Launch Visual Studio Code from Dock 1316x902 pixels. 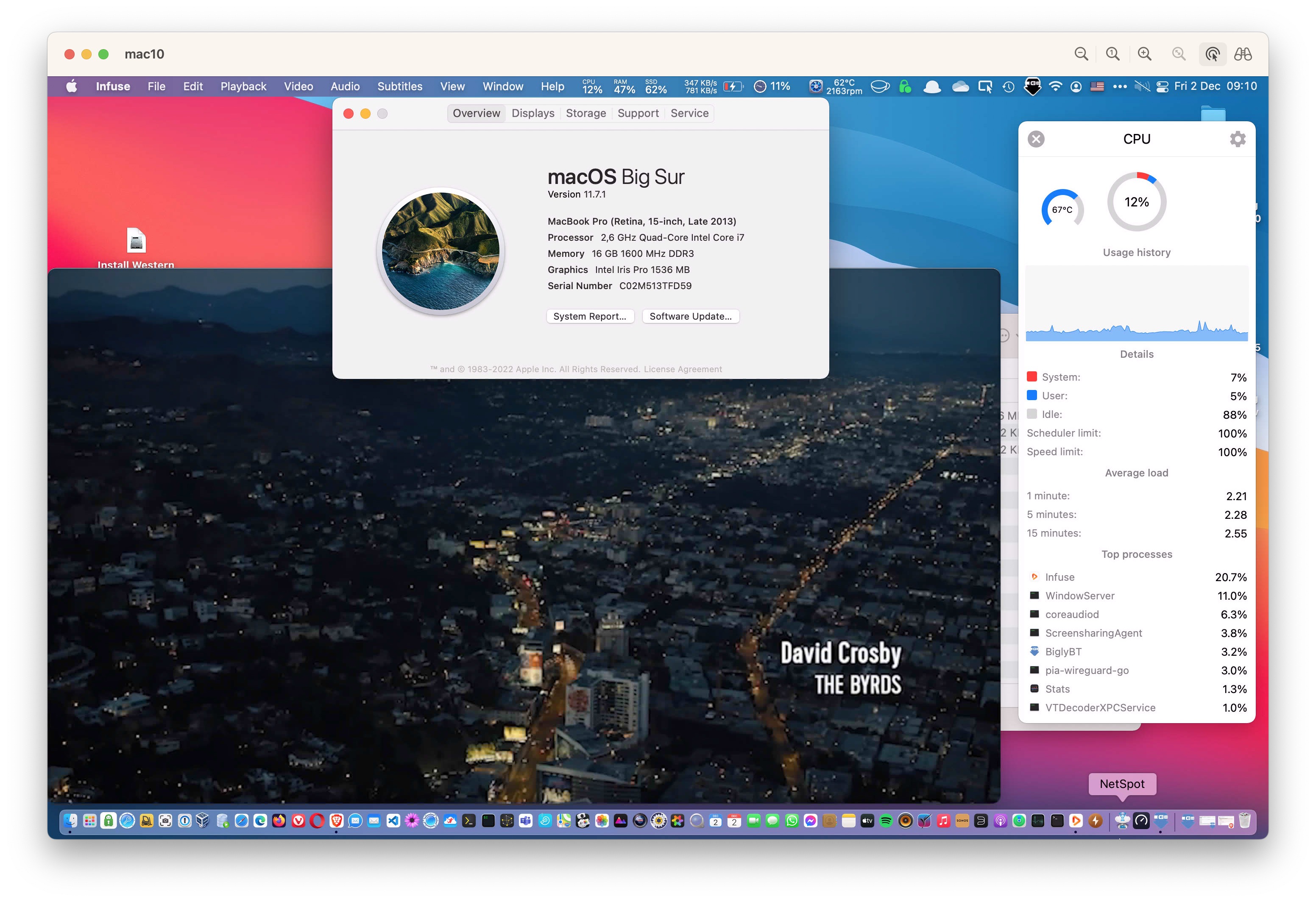[x=393, y=821]
